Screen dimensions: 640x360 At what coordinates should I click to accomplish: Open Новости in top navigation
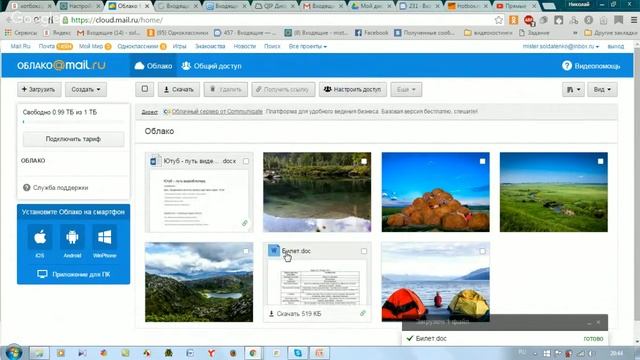pos(244,47)
